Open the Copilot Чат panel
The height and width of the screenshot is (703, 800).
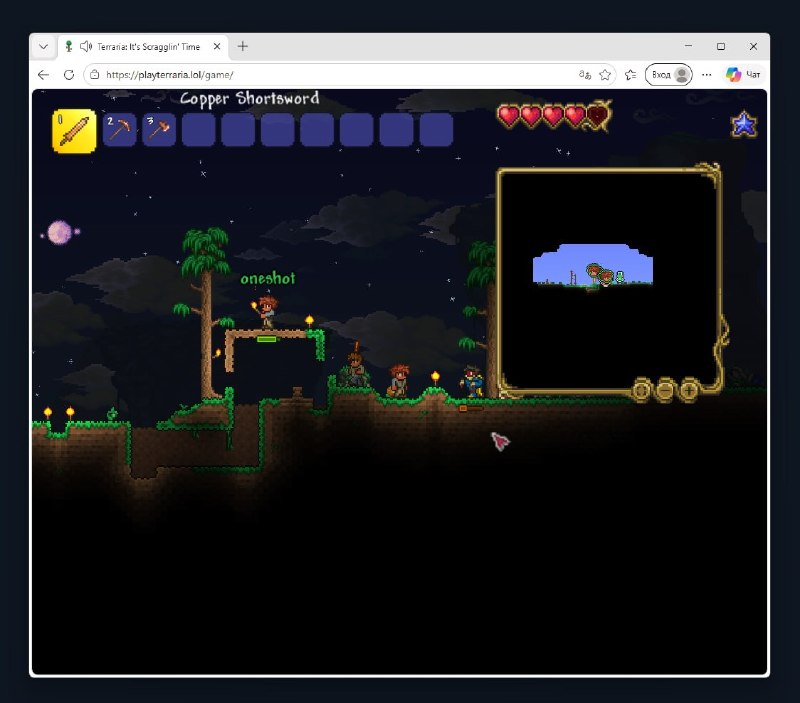(x=743, y=74)
